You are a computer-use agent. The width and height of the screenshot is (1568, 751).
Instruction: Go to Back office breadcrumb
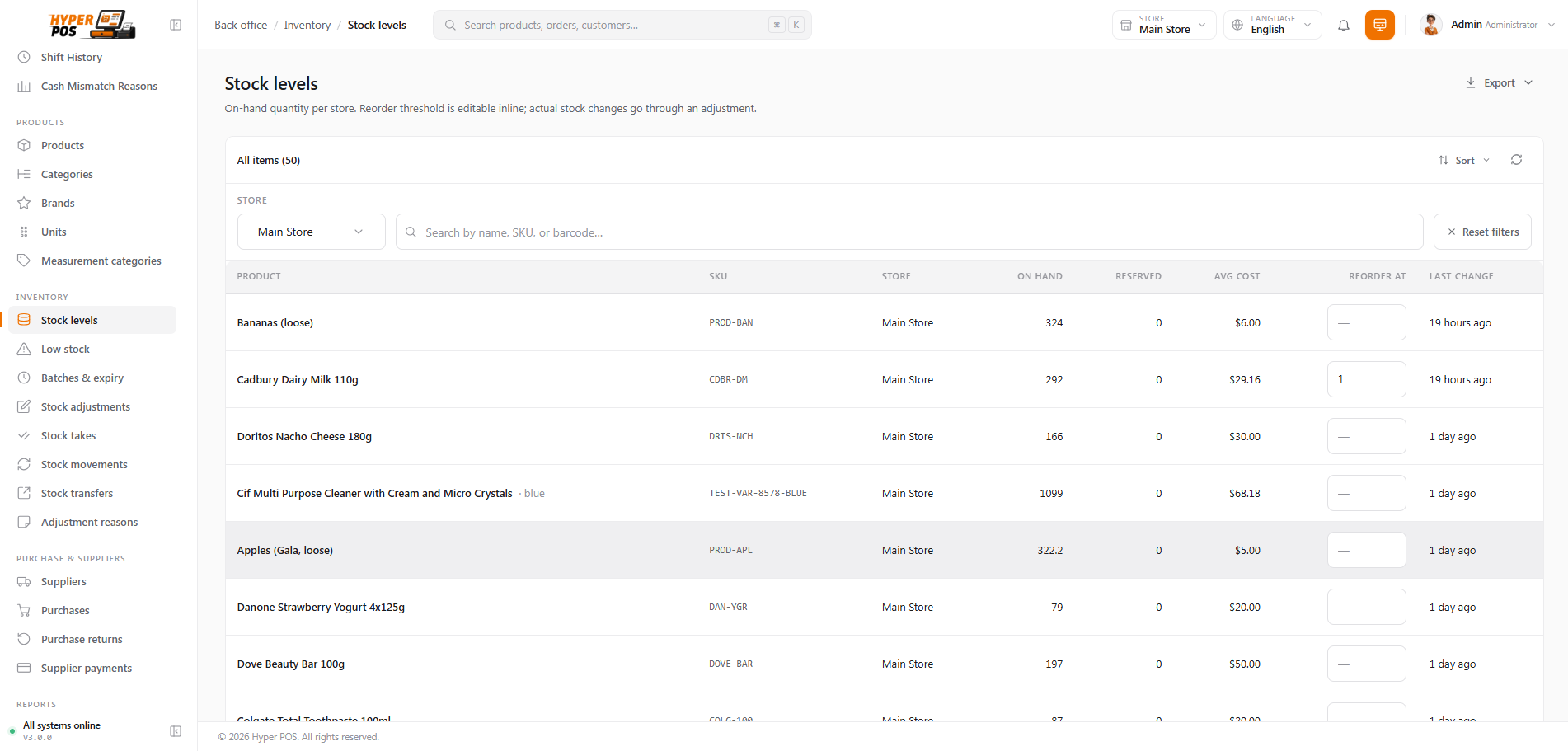tap(241, 25)
